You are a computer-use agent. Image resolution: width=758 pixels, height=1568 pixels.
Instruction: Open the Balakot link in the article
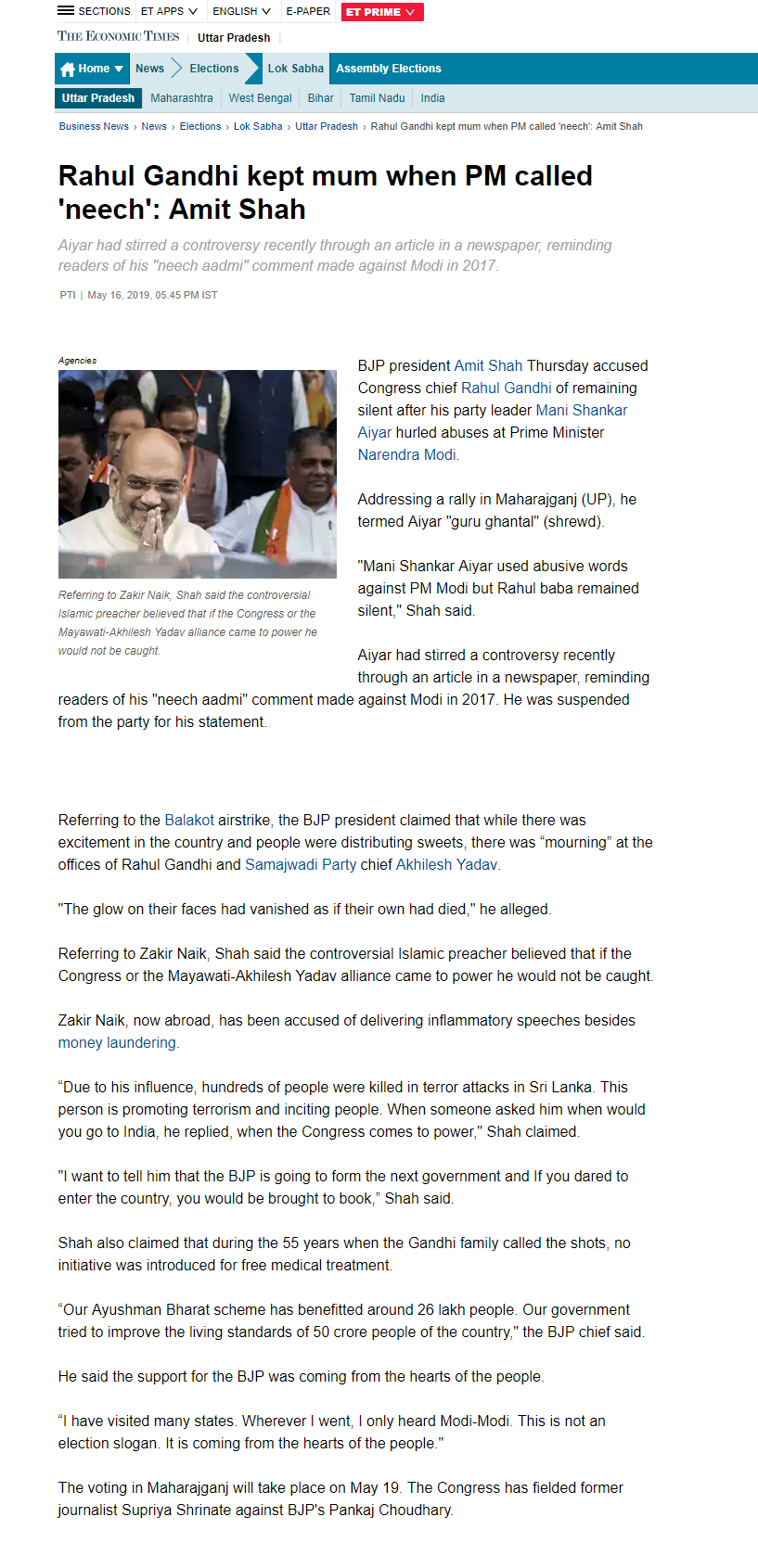tap(189, 820)
